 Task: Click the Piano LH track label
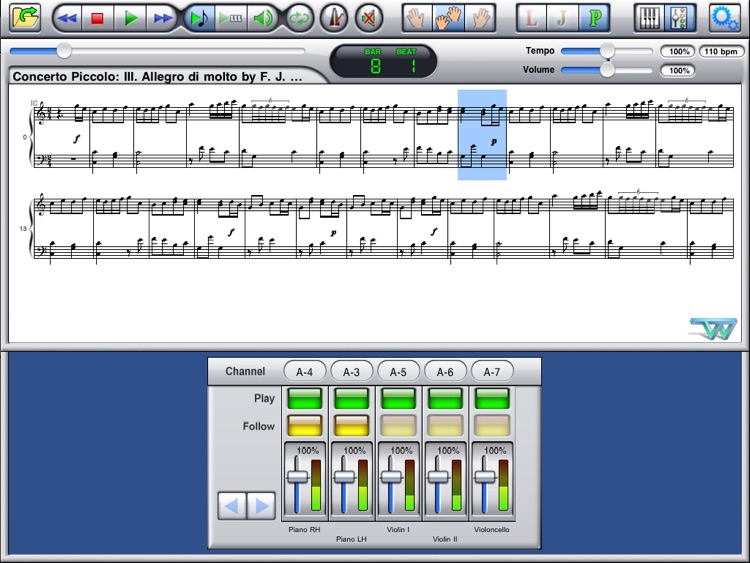(x=351, y=539)
